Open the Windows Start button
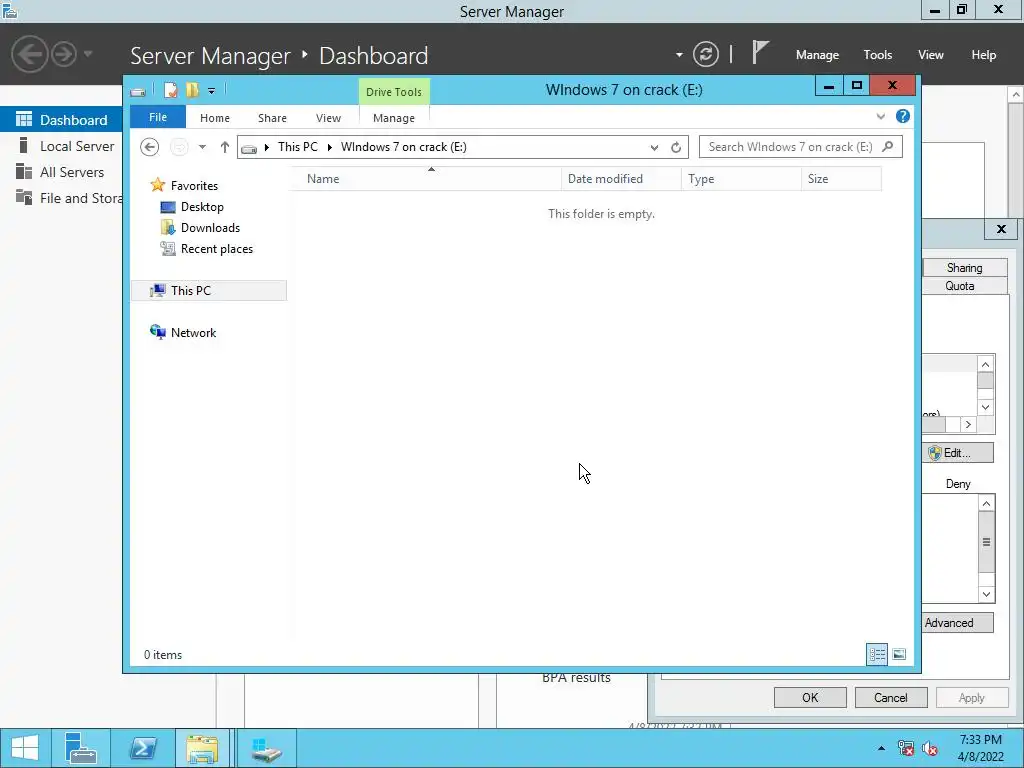 click(25, 748)
